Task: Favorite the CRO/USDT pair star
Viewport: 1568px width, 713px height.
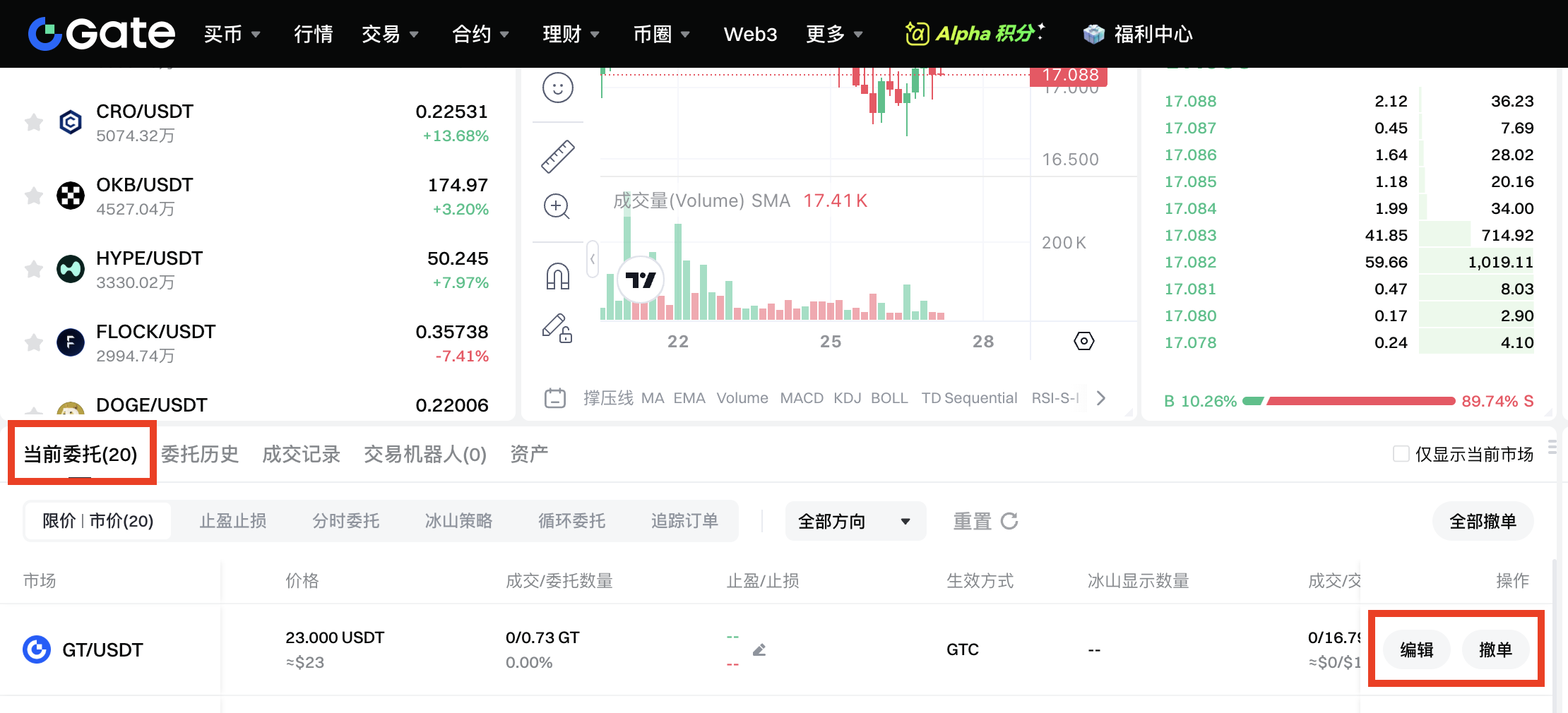Action: (x=34, y=123)
